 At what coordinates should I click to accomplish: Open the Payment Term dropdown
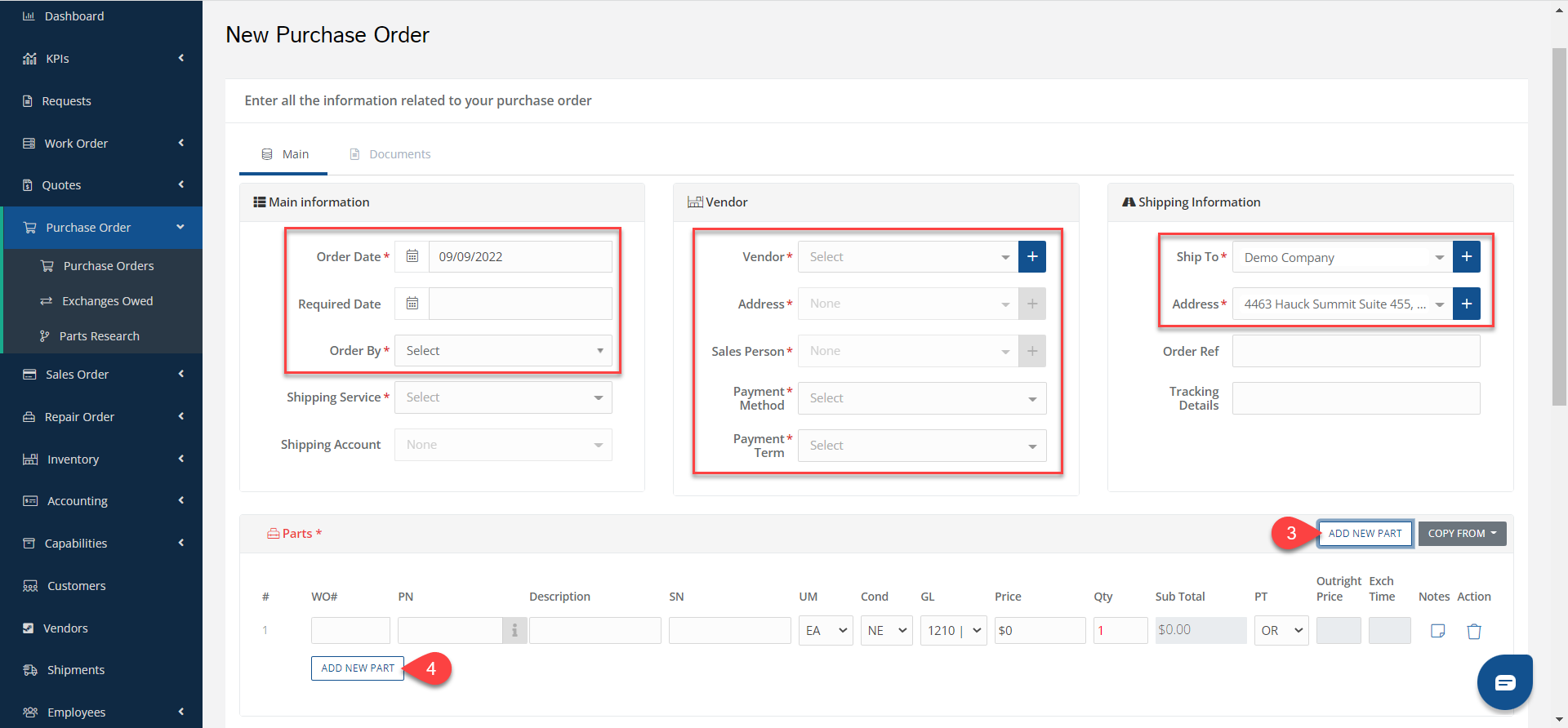(x=922, y=446)
